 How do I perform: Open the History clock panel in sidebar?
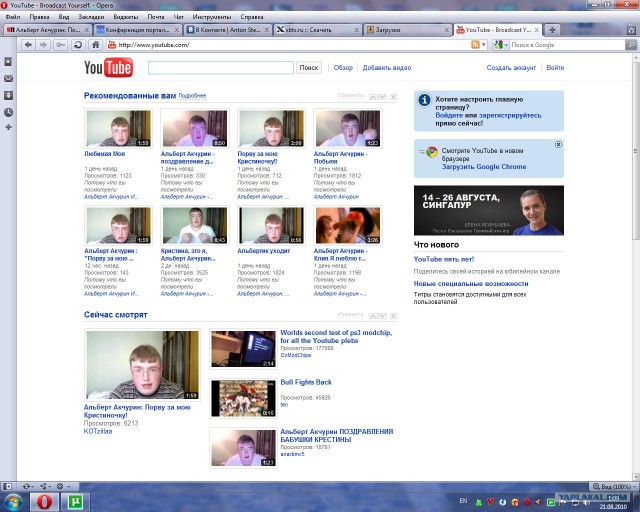click(x=8, y=112)
